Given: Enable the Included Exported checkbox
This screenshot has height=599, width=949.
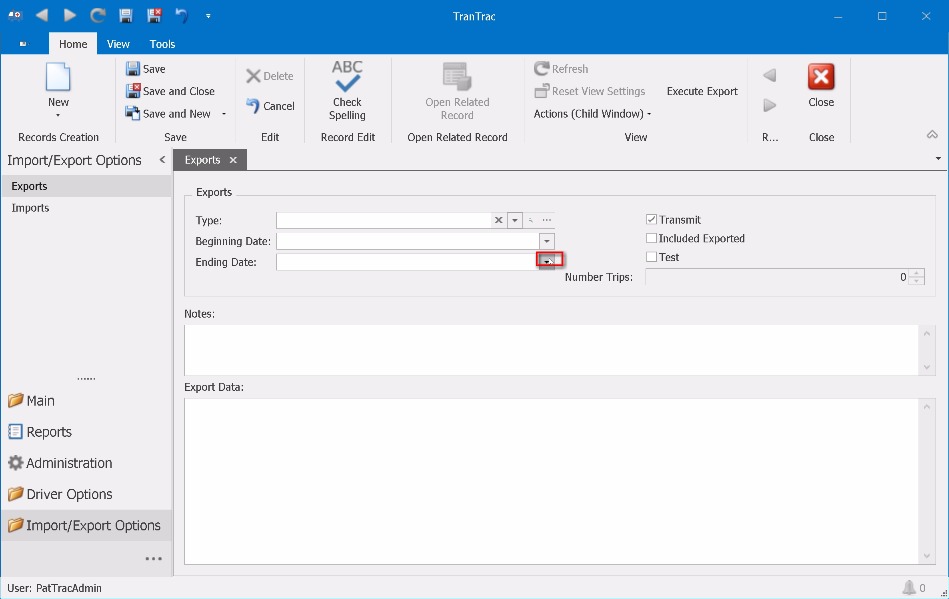Looking at the screenshot, I should (651, 239).
